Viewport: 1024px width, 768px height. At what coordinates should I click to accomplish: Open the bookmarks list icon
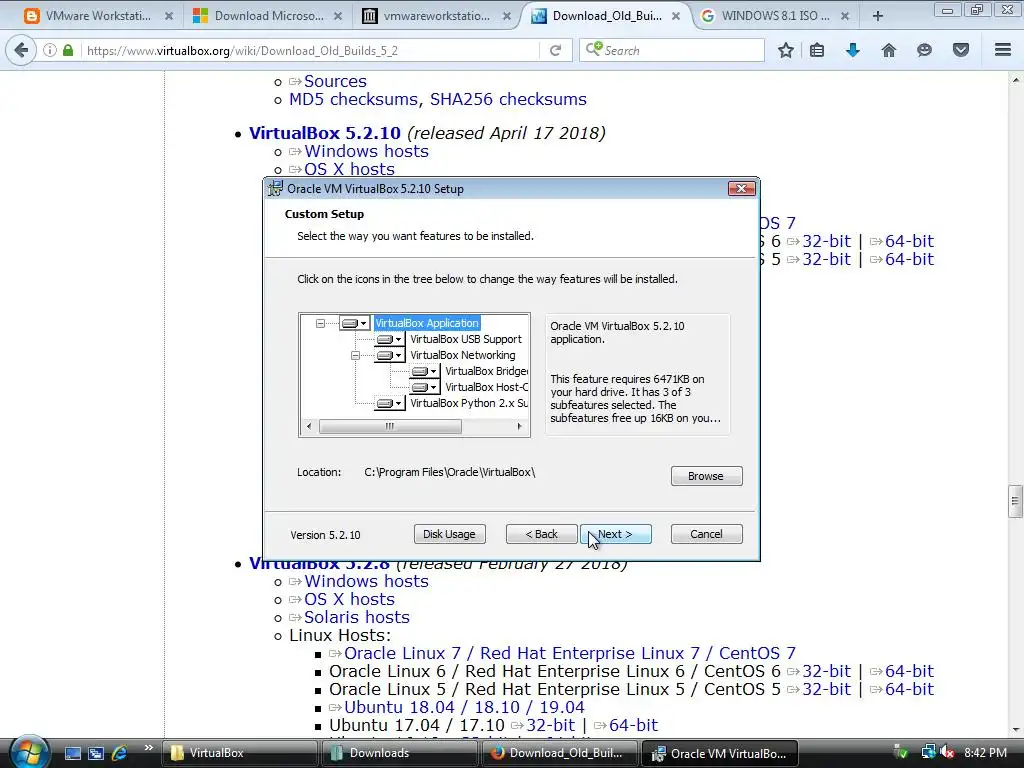(x=817, y=50)
